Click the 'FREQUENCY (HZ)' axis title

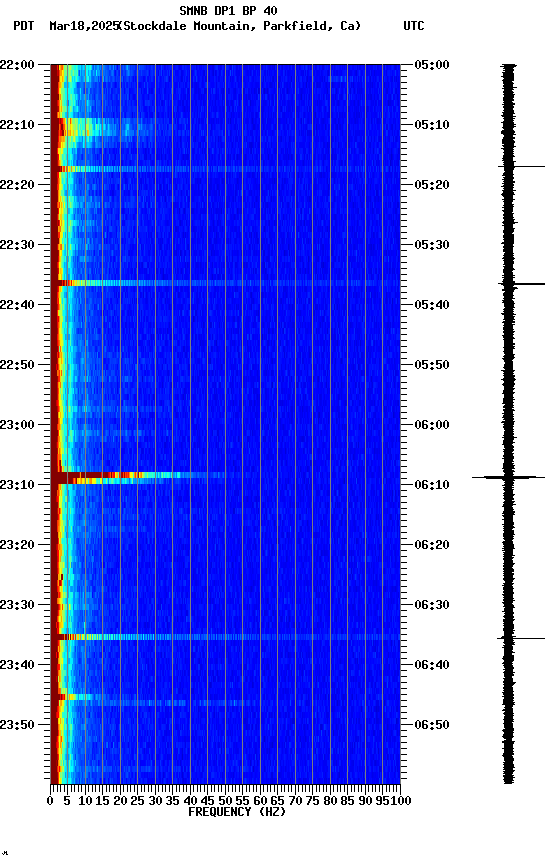point(237,812)
